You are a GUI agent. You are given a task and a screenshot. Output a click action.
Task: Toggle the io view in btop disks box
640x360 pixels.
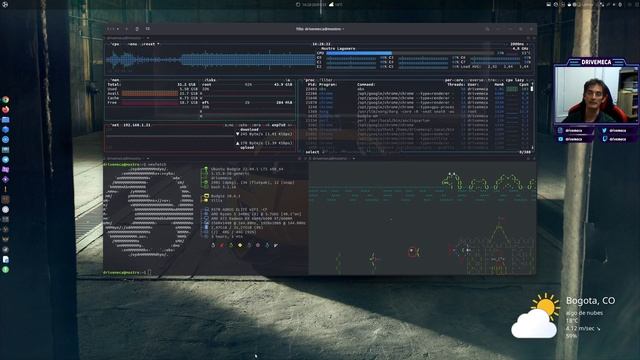287,80
